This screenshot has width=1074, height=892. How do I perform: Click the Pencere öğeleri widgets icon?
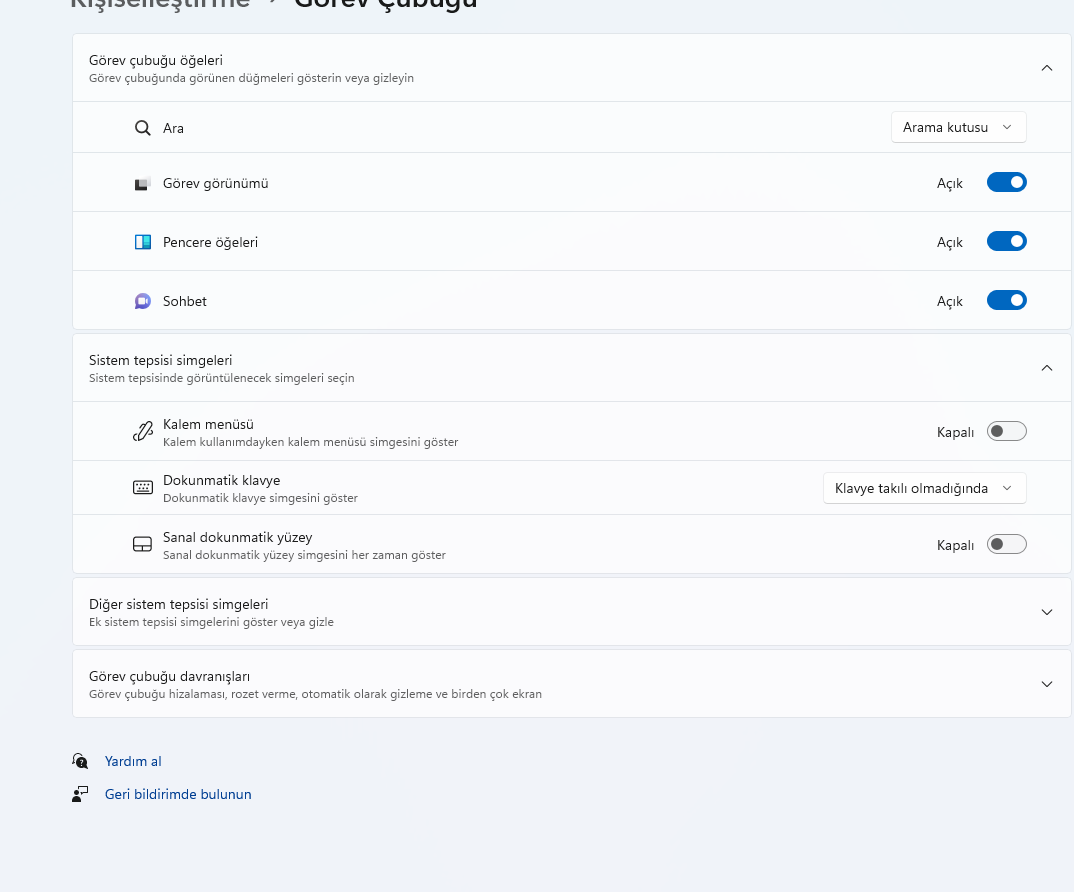(142, 242)
